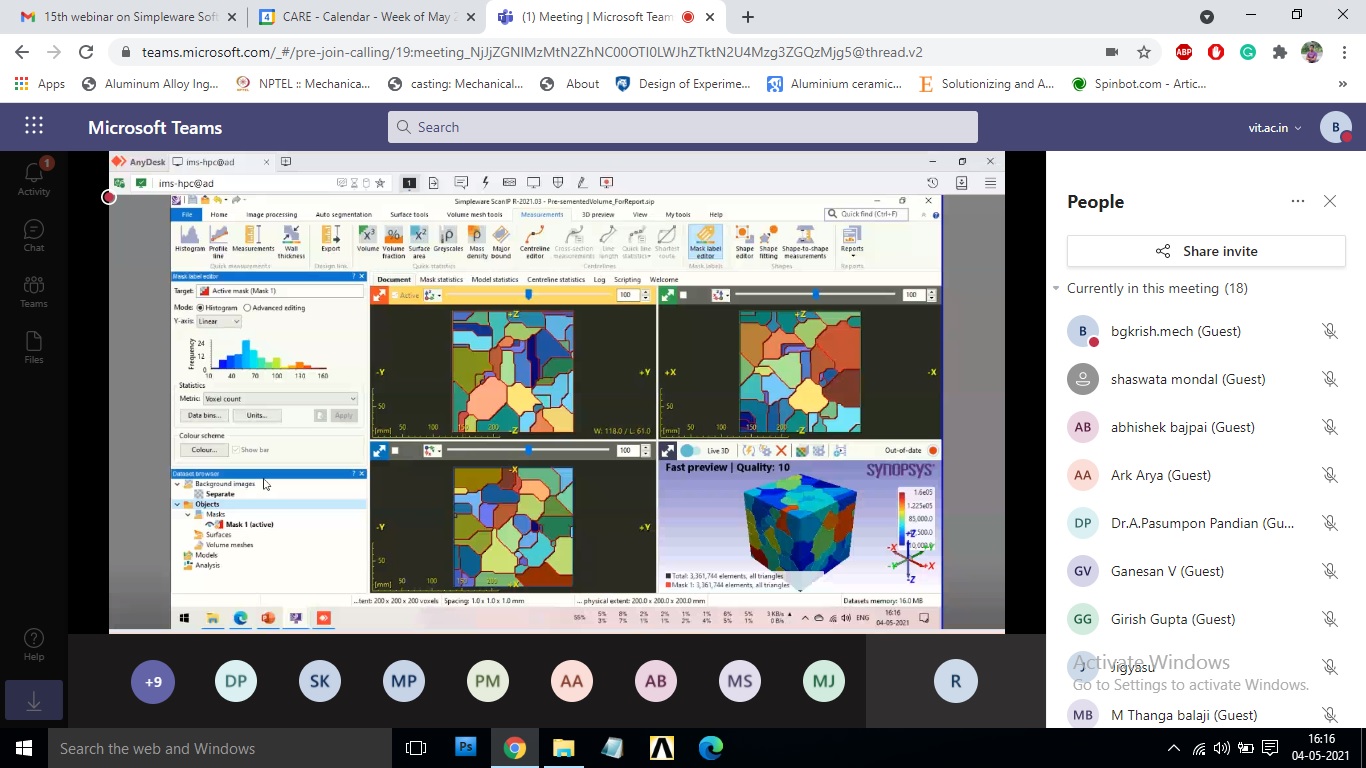Open the Mask statistics document tab

[x=441, y=279]
